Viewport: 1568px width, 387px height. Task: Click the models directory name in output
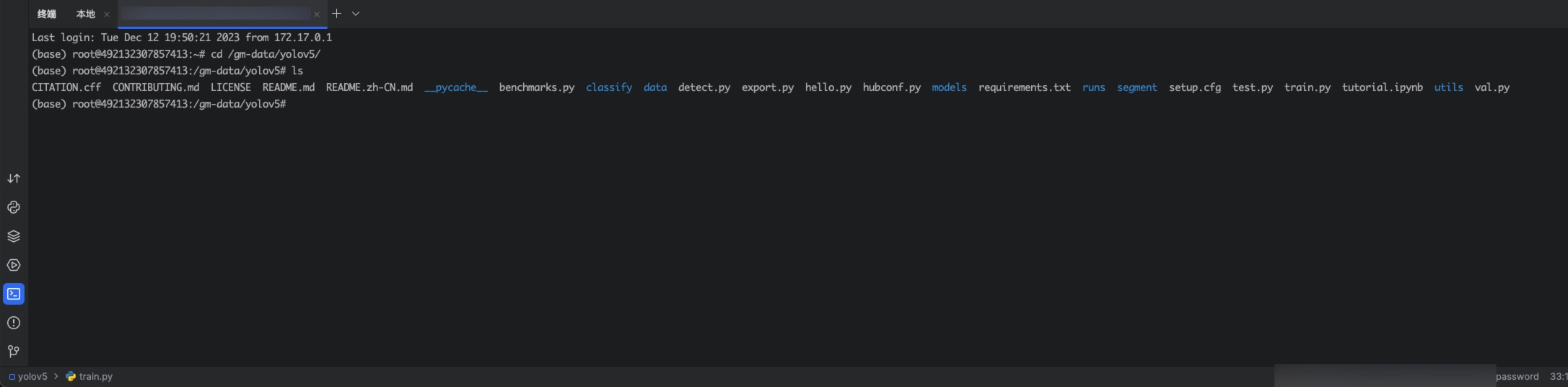click(949, 87)
